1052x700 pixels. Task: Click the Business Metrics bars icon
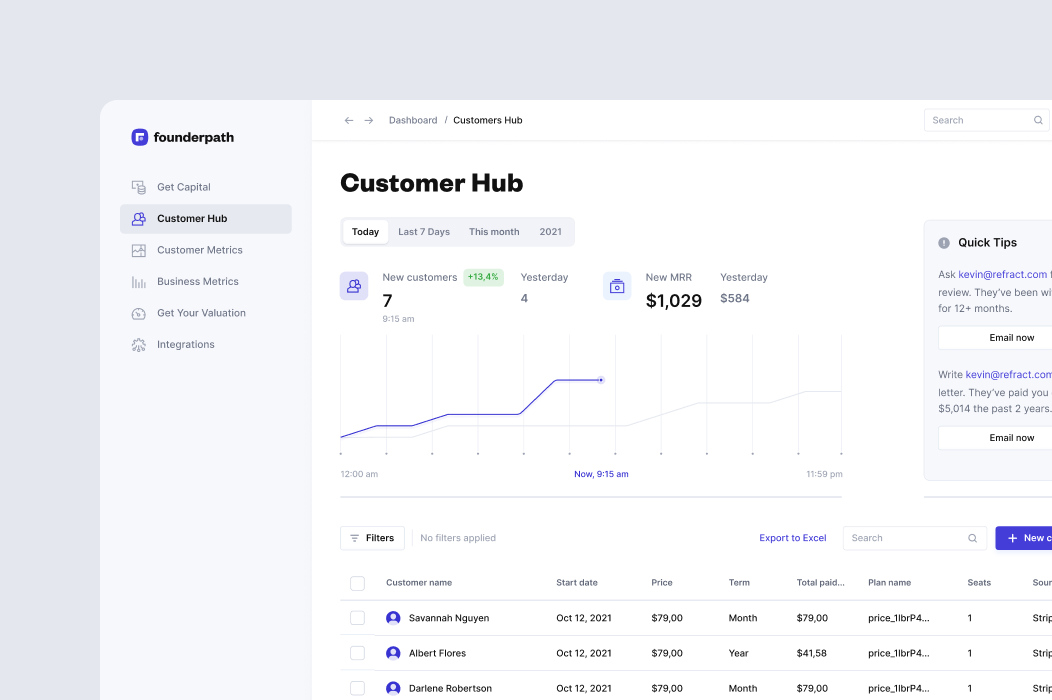[139, 282]
